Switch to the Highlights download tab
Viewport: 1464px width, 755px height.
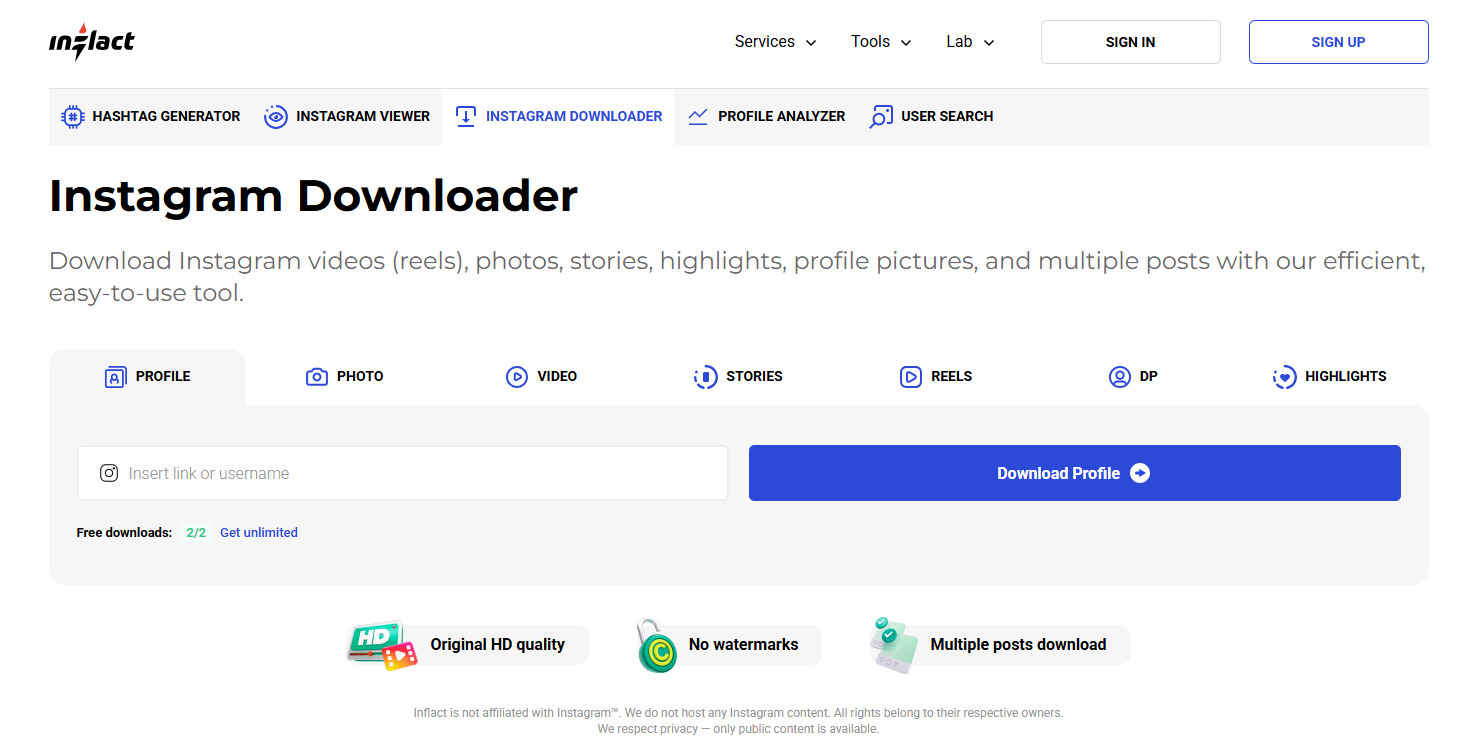[x=1330, y=377]
